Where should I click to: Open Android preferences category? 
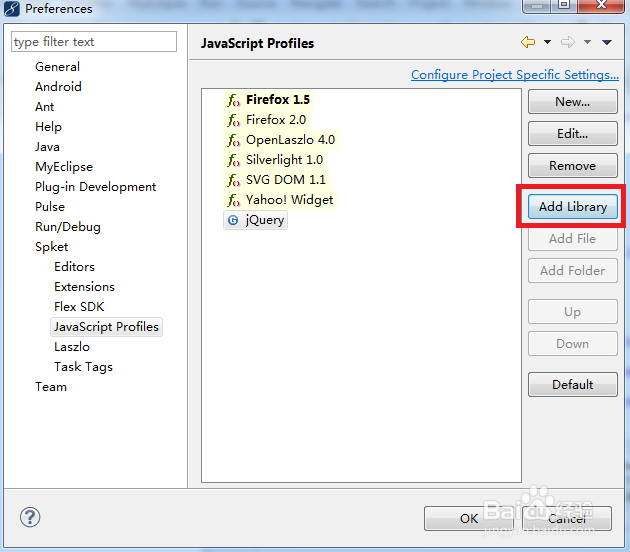coord(58,87)
